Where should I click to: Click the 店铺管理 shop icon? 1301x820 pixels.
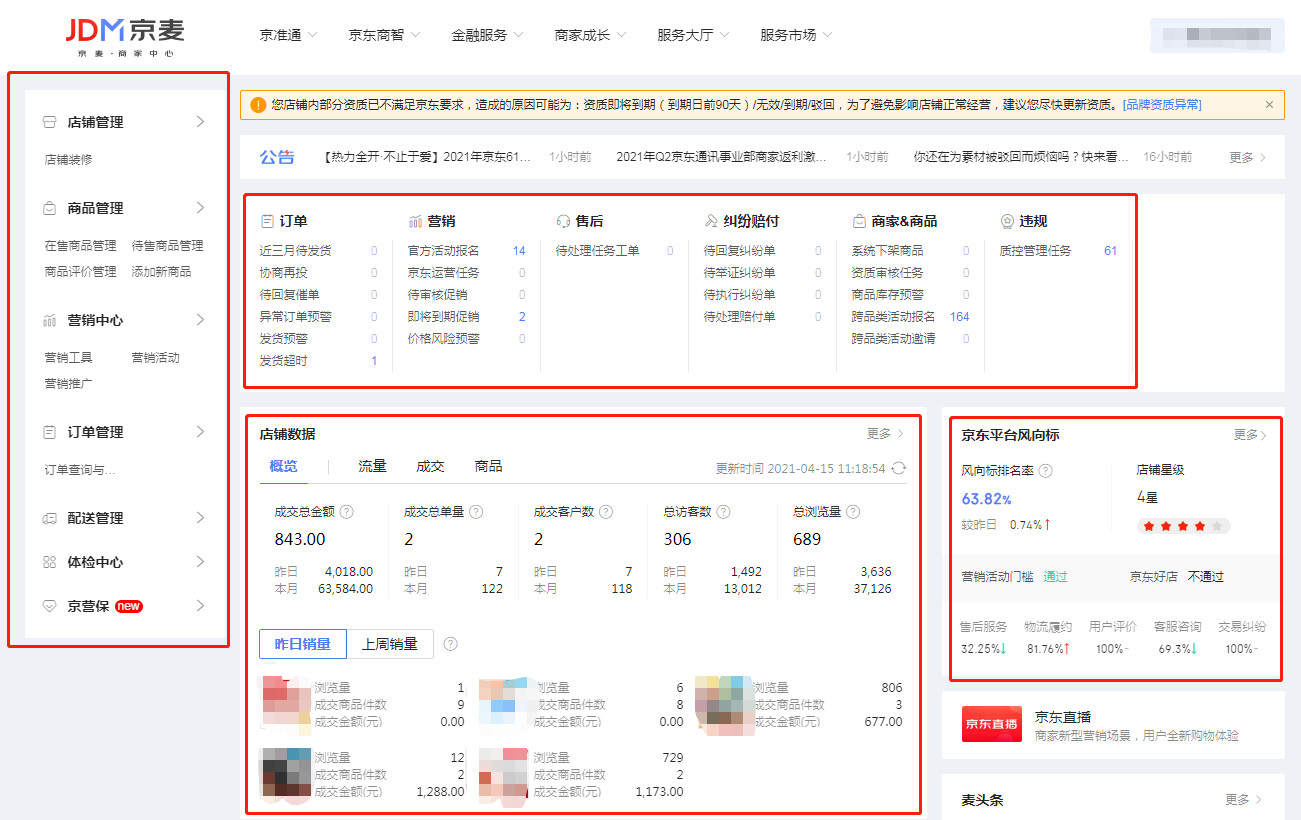point(49,122)
